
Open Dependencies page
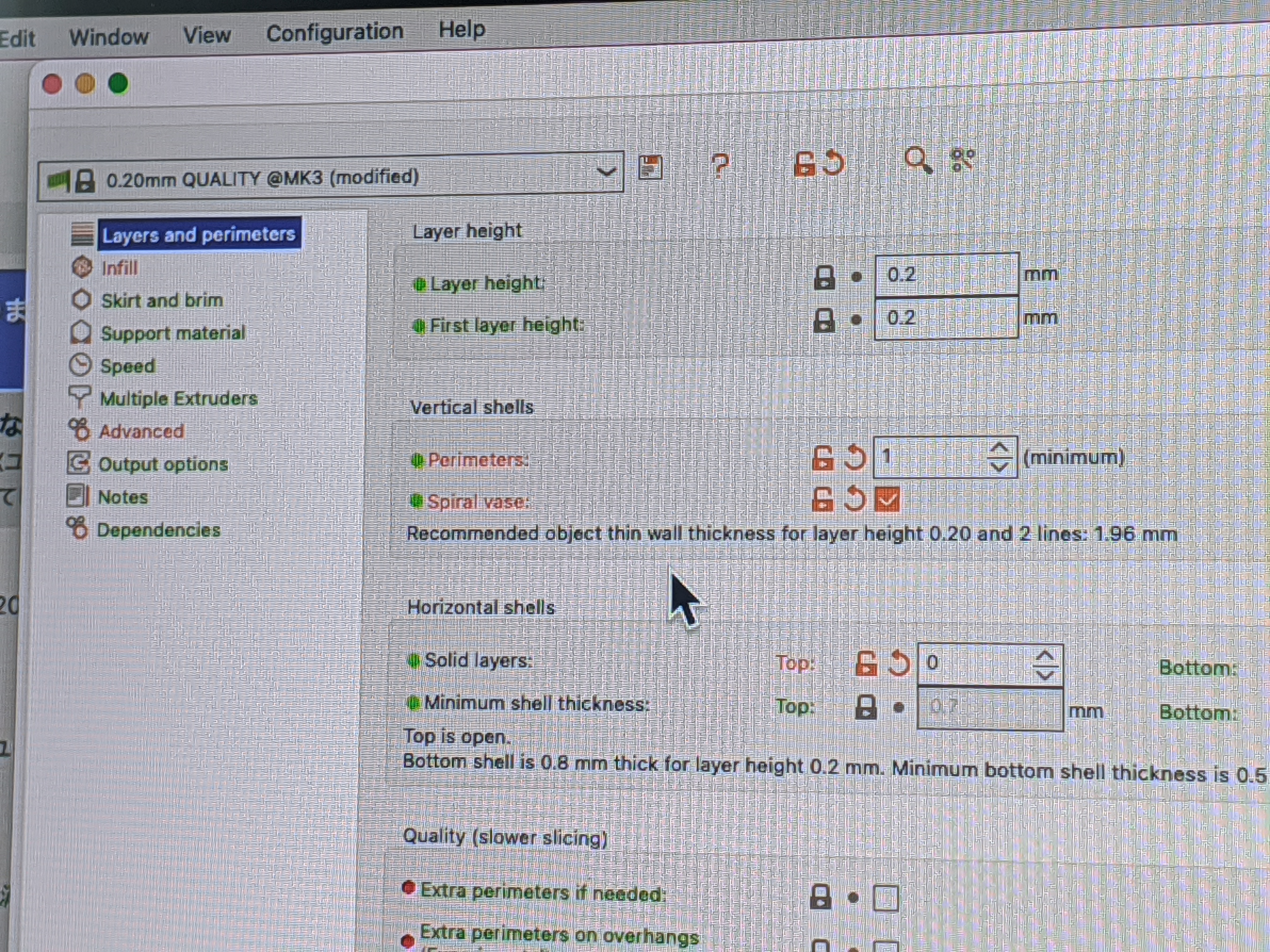point(158,530)
